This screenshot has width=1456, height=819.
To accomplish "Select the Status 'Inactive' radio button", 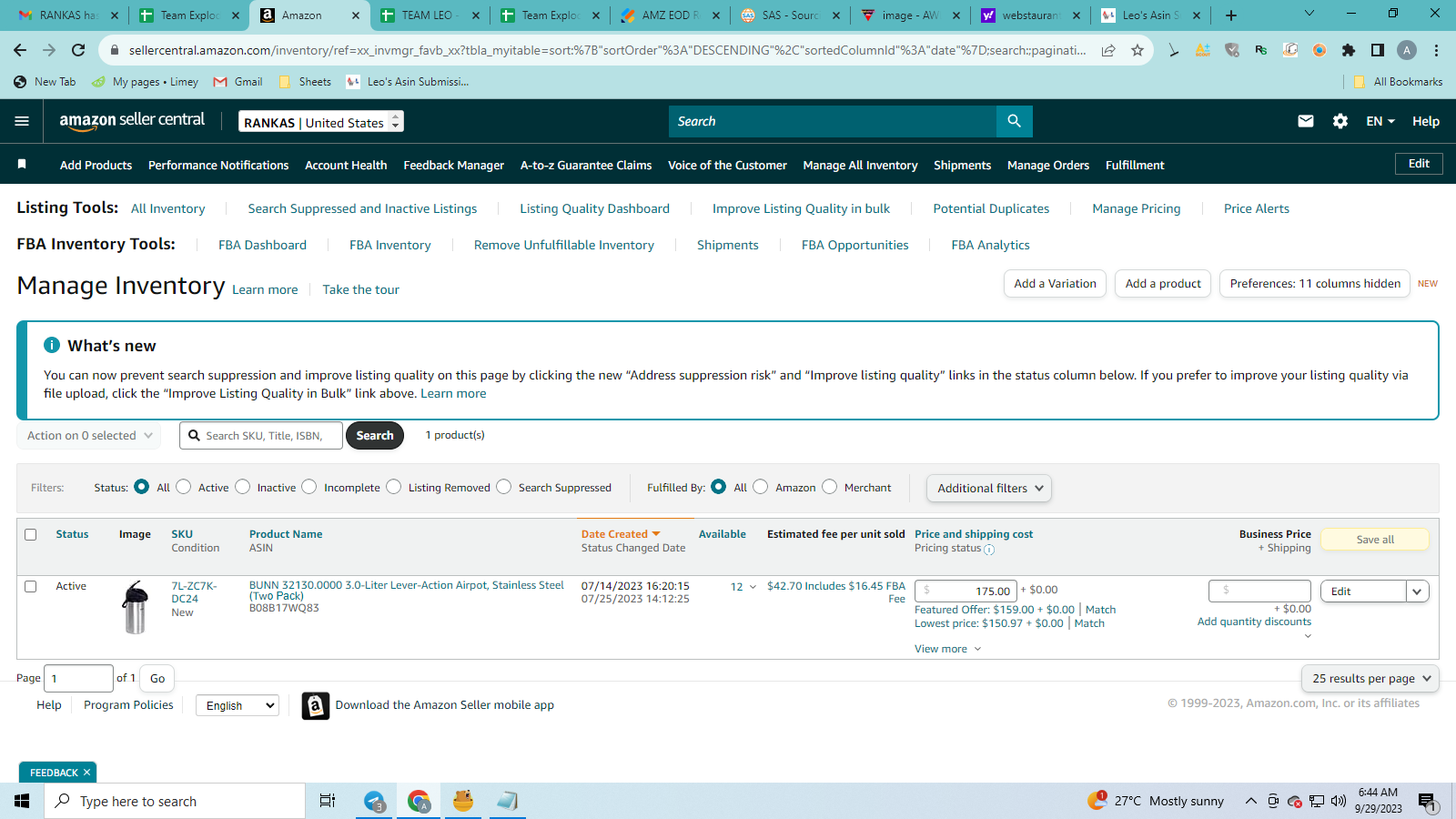I will point(243,487).
